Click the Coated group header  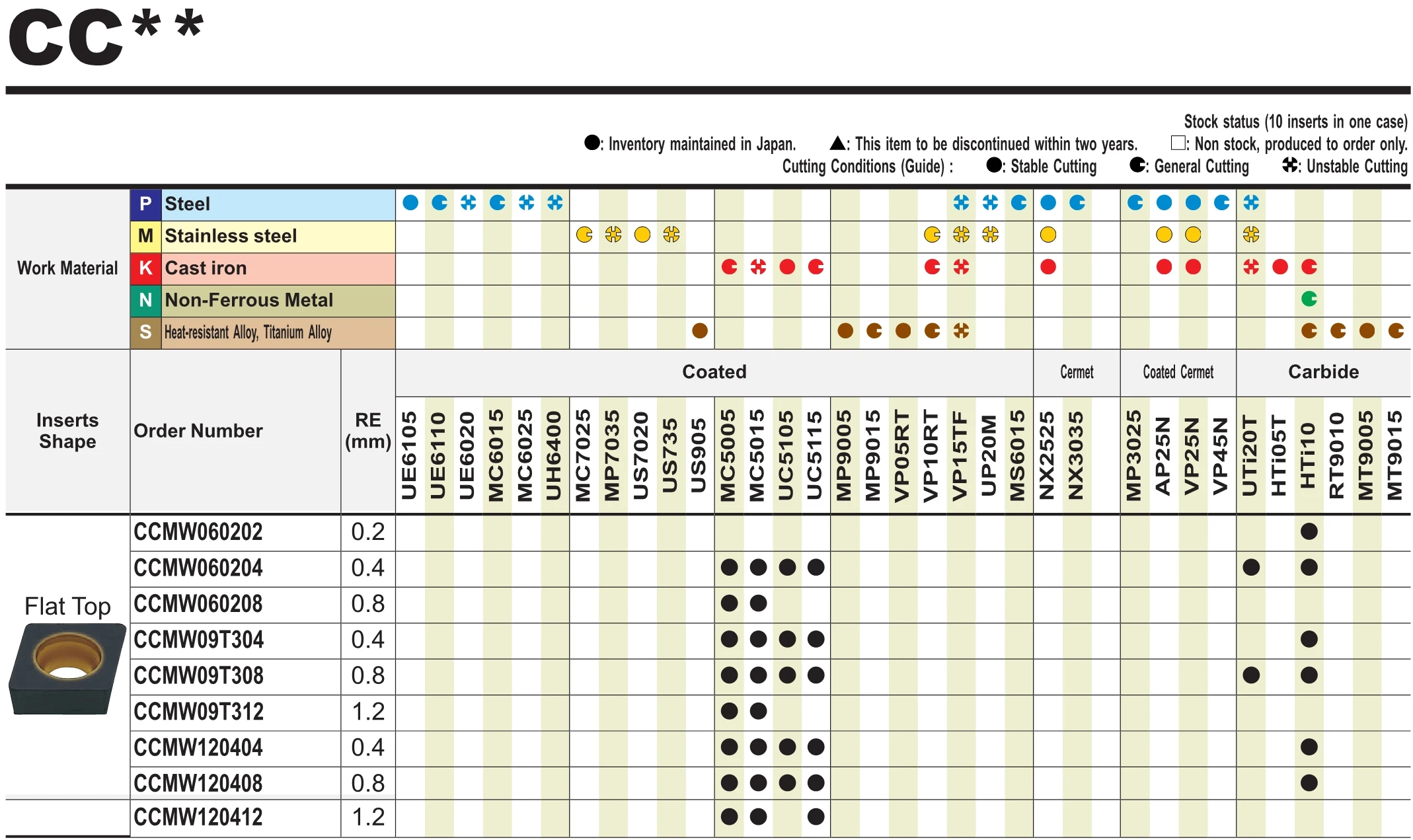pos(714,372)
